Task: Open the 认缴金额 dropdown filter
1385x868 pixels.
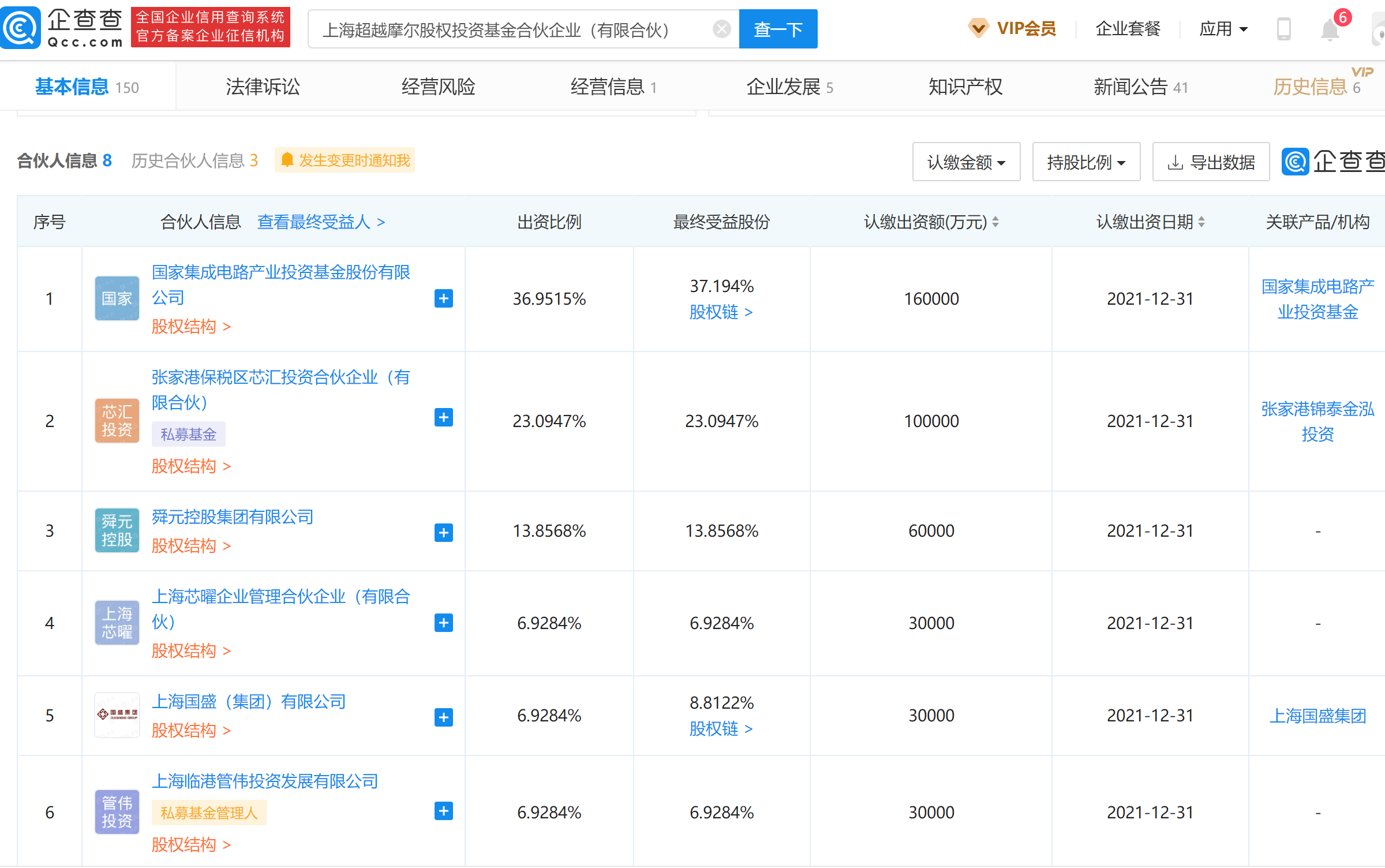Action: pyautogui.click(x=966, y=162)
